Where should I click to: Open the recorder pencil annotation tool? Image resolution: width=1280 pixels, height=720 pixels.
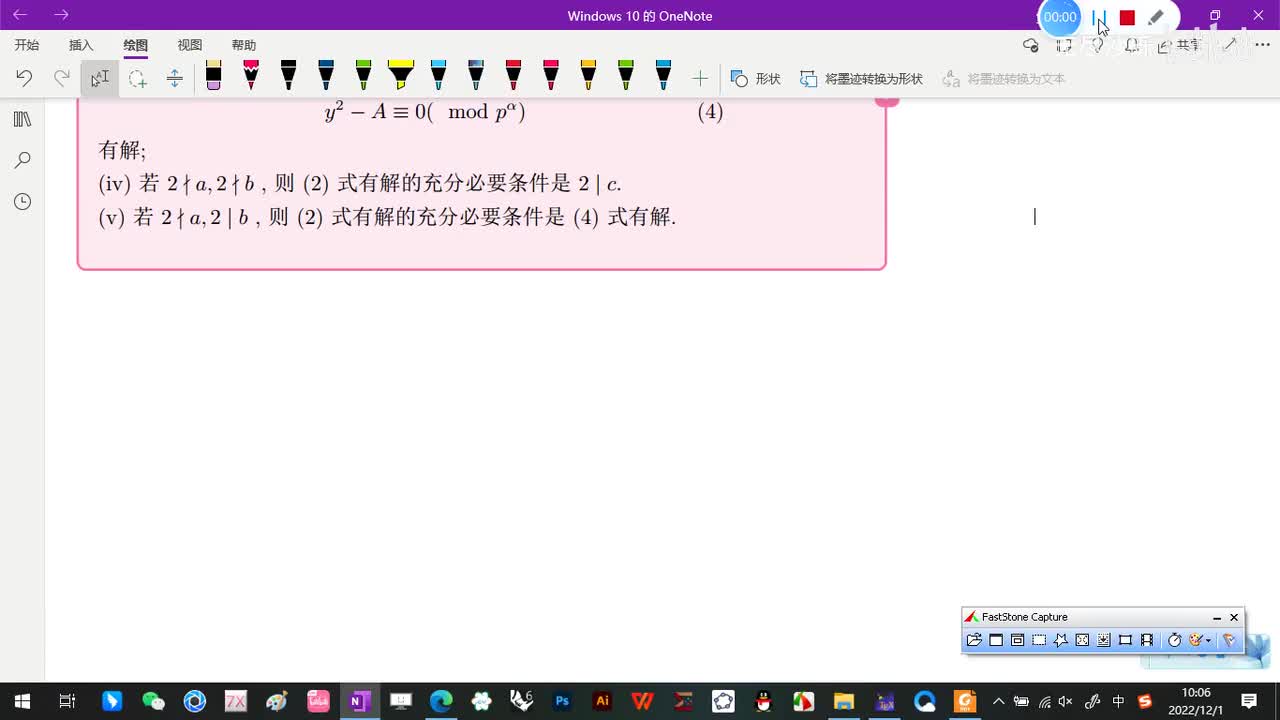(1156, 17)
